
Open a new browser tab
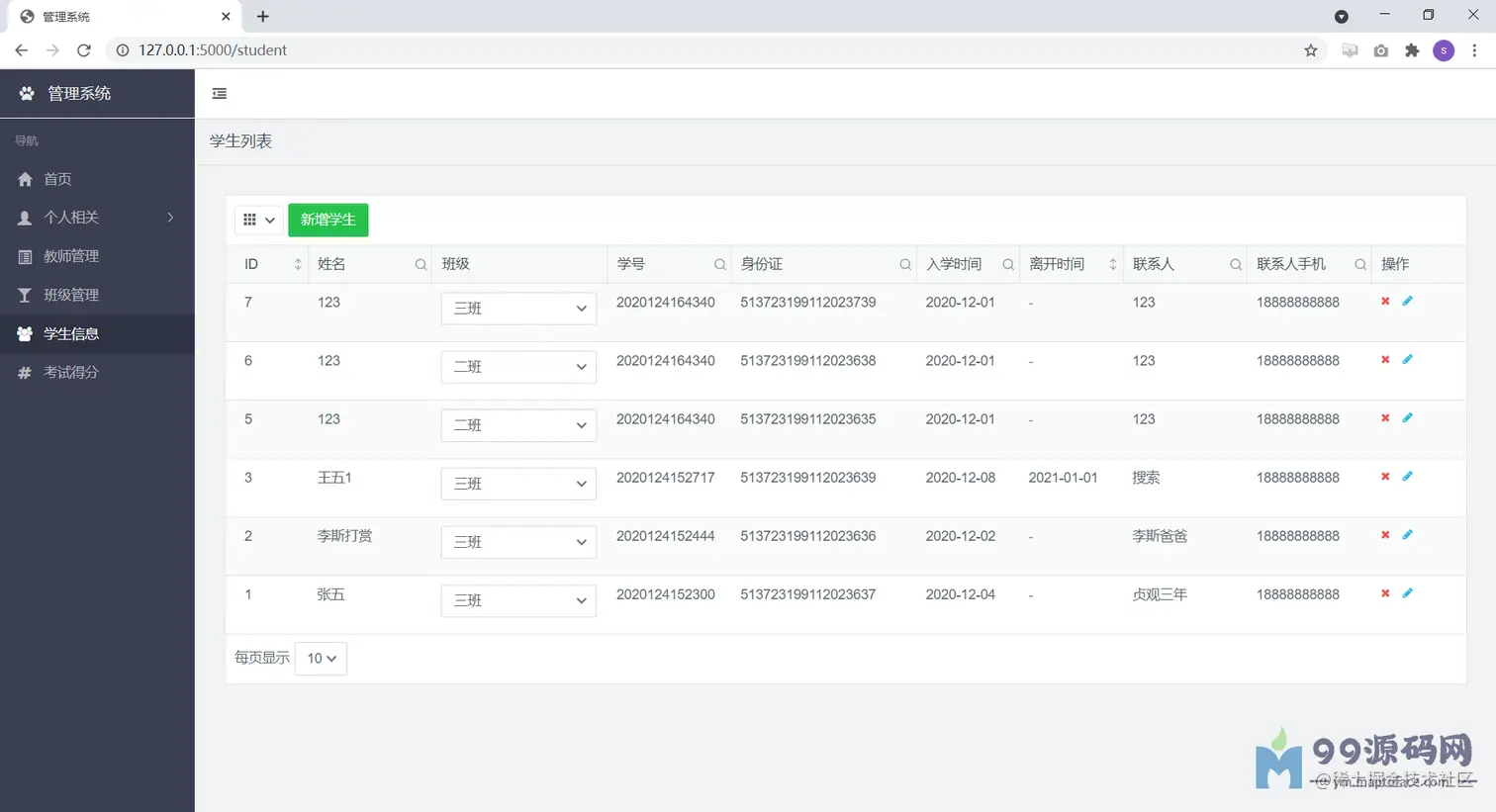262,17
